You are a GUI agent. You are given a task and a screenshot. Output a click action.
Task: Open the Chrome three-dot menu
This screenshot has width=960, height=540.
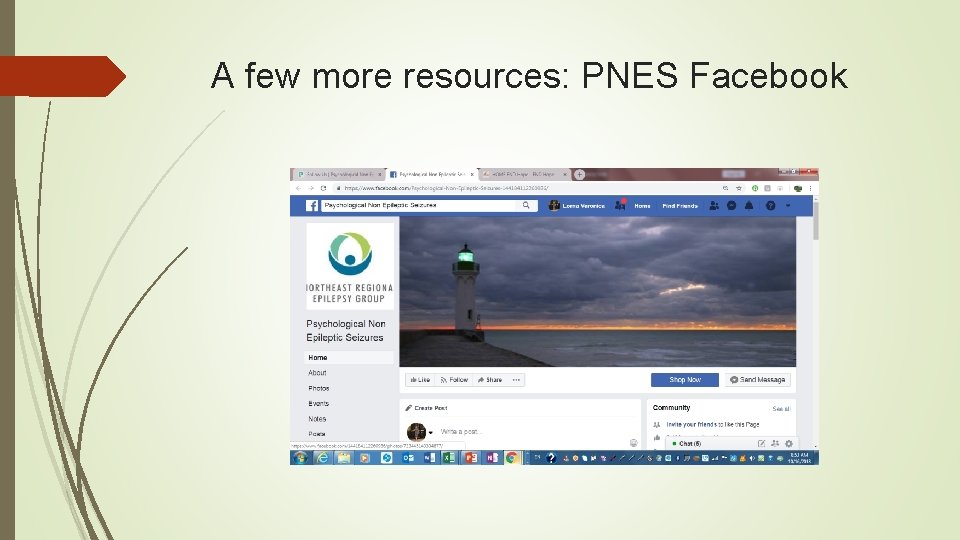[x=811, y=189]
